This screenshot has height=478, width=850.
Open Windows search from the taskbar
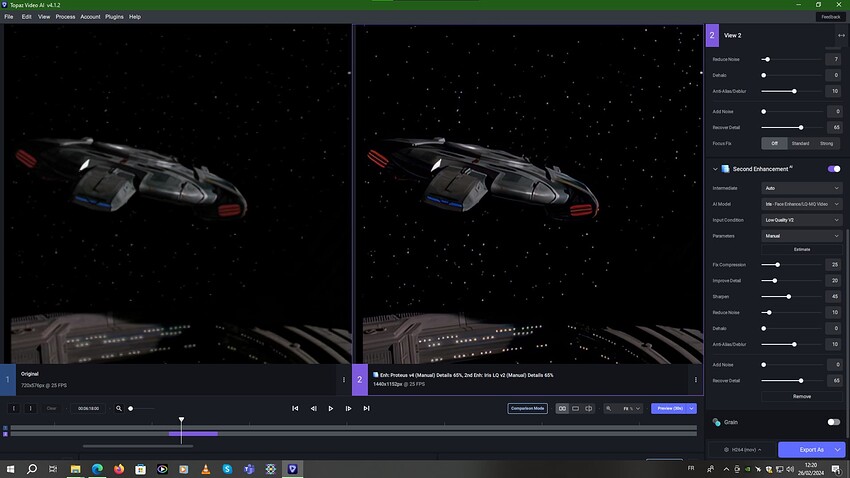(x=32, y=469)
